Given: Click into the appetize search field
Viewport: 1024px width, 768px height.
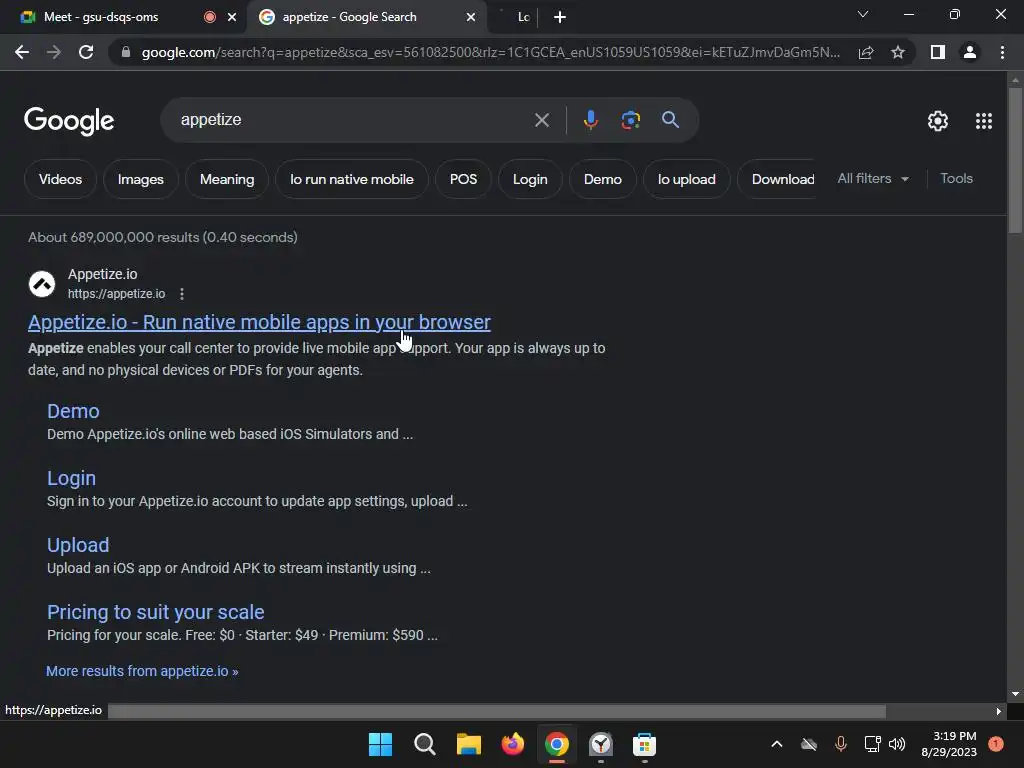Looking at the screenshot, I should 353,120.
